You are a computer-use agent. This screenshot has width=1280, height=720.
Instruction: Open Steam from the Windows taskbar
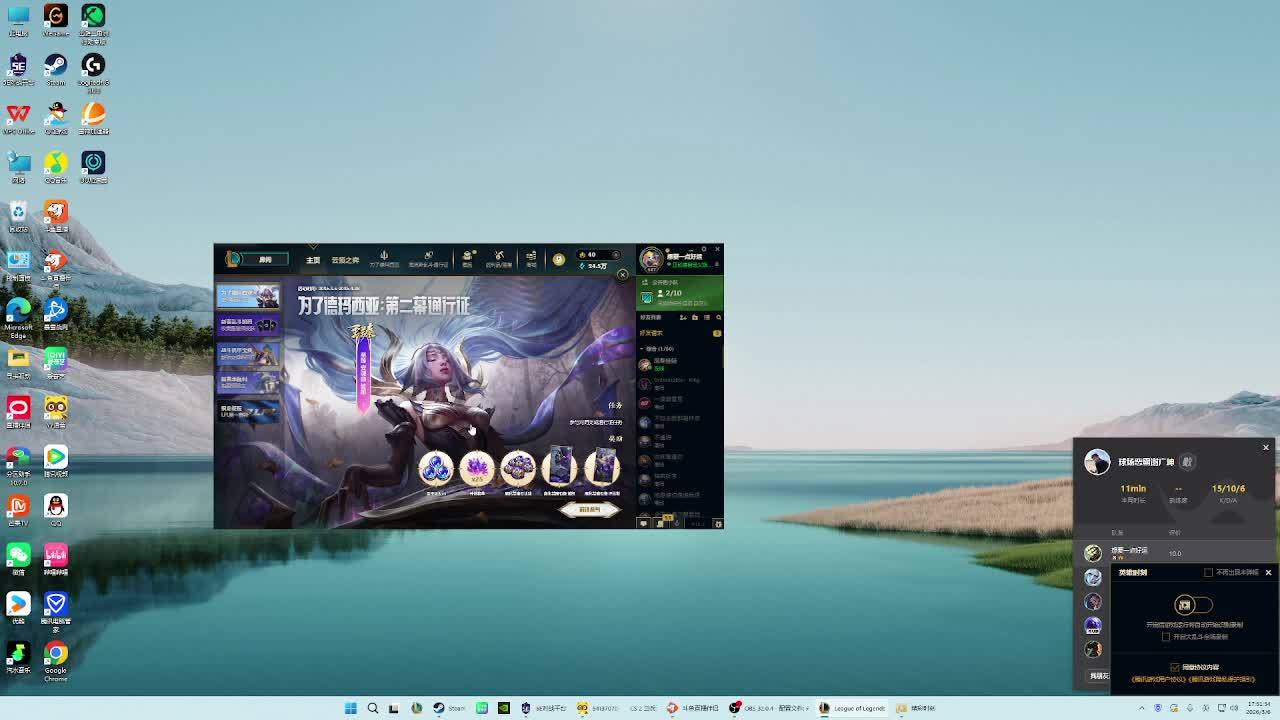439,708
